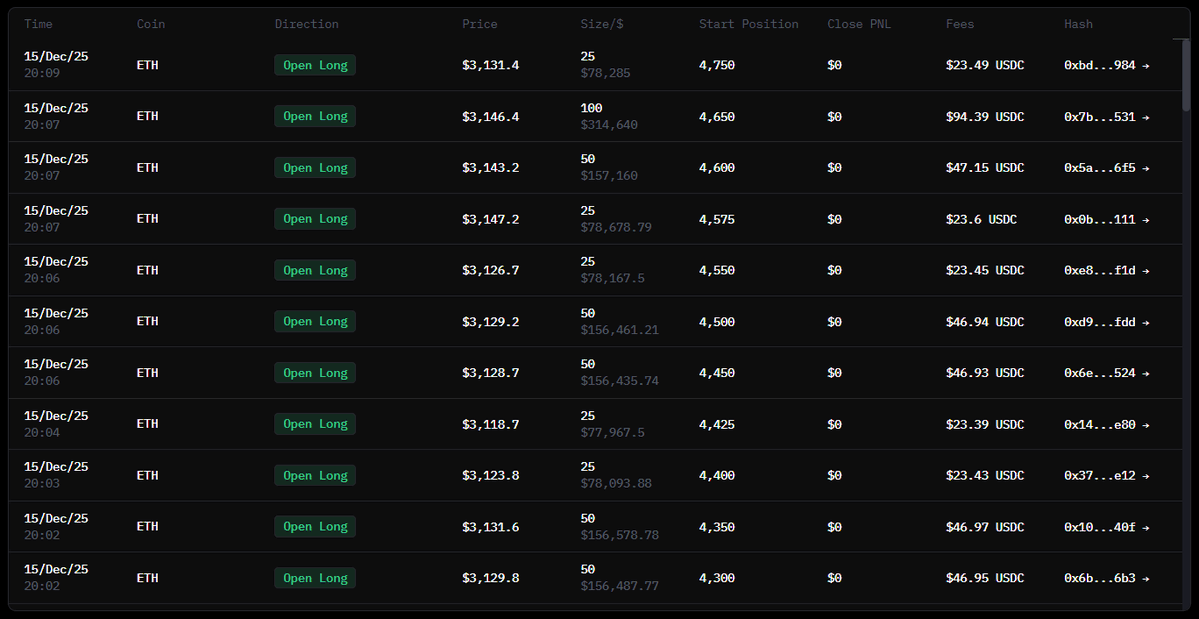Click the arrow icon beside hash 0x14...e80
This screenshot has width=1199, height=619.
(x=1145, y=425)
